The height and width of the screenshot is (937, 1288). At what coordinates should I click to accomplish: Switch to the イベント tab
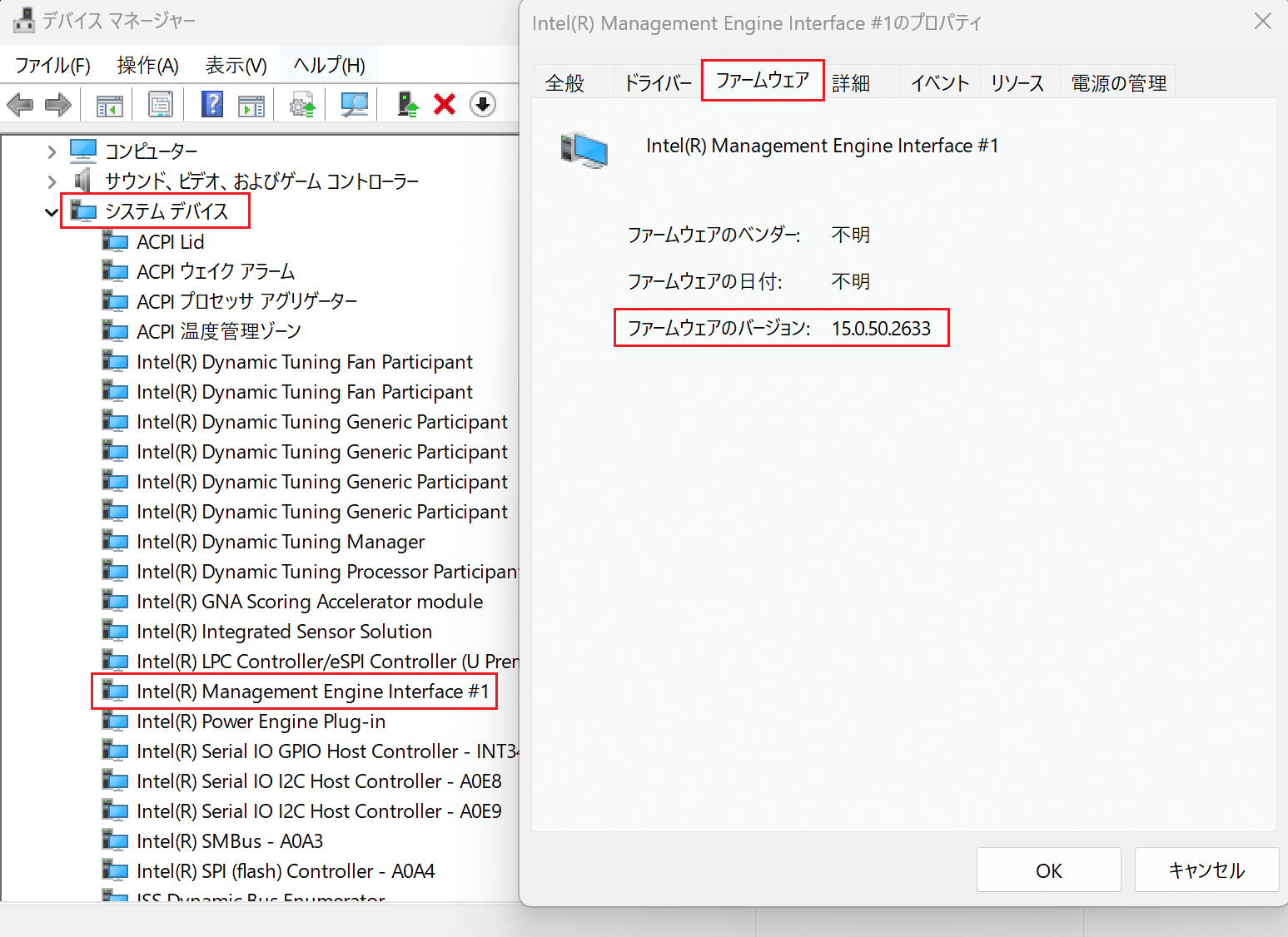[x=940, y=83]
